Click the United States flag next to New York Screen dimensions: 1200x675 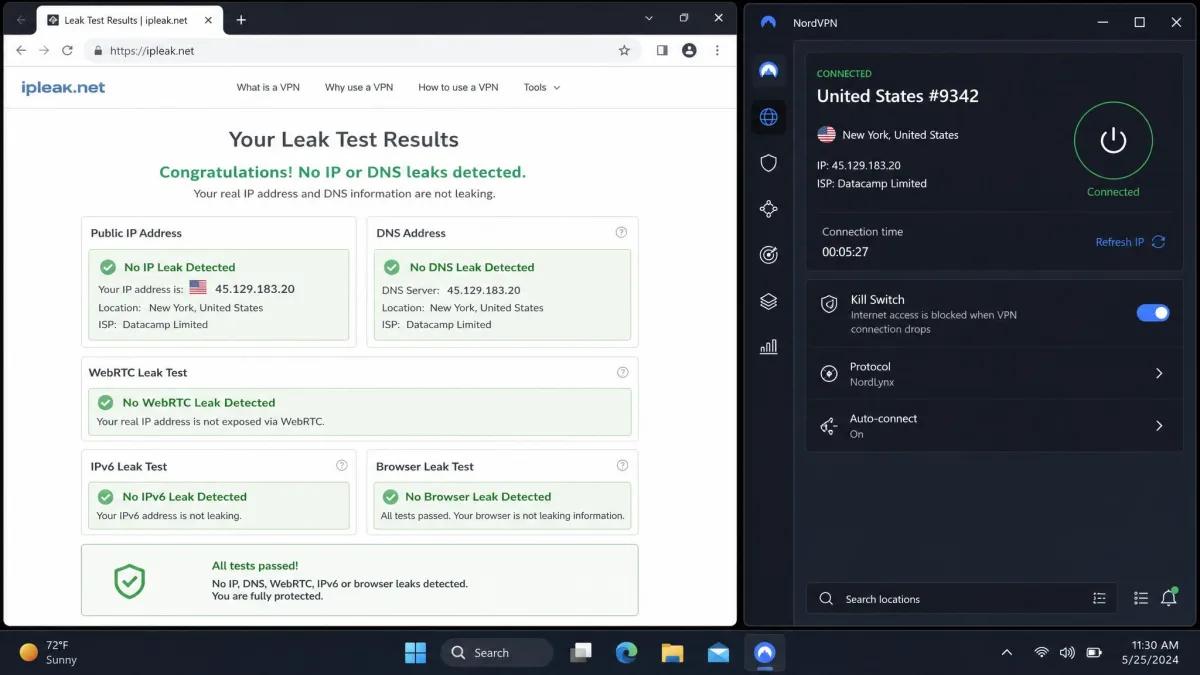pos(826,134)
